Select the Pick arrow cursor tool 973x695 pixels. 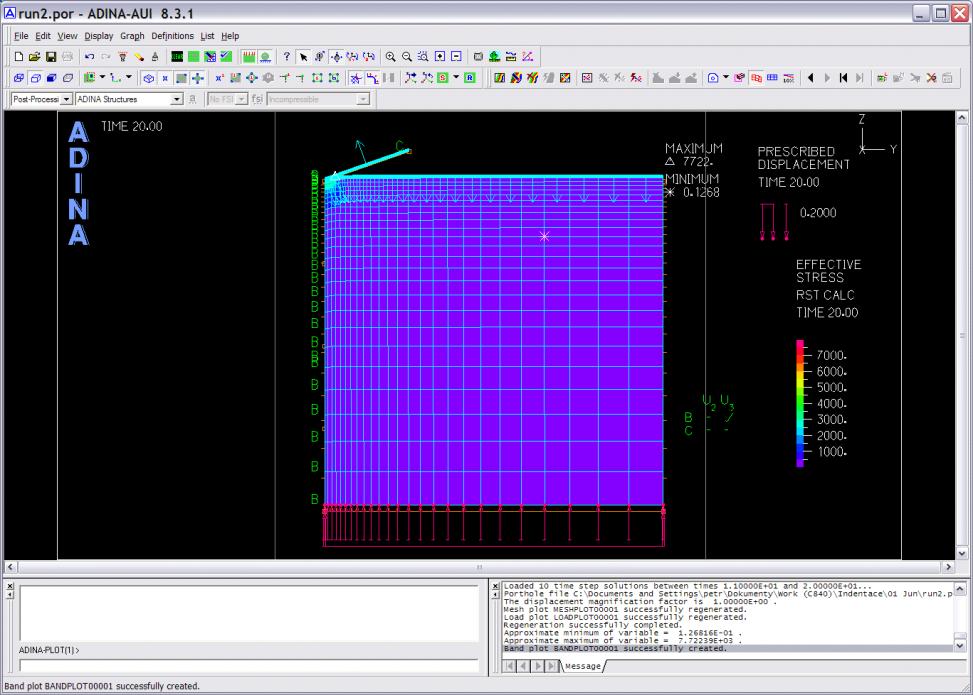[303, 56]
